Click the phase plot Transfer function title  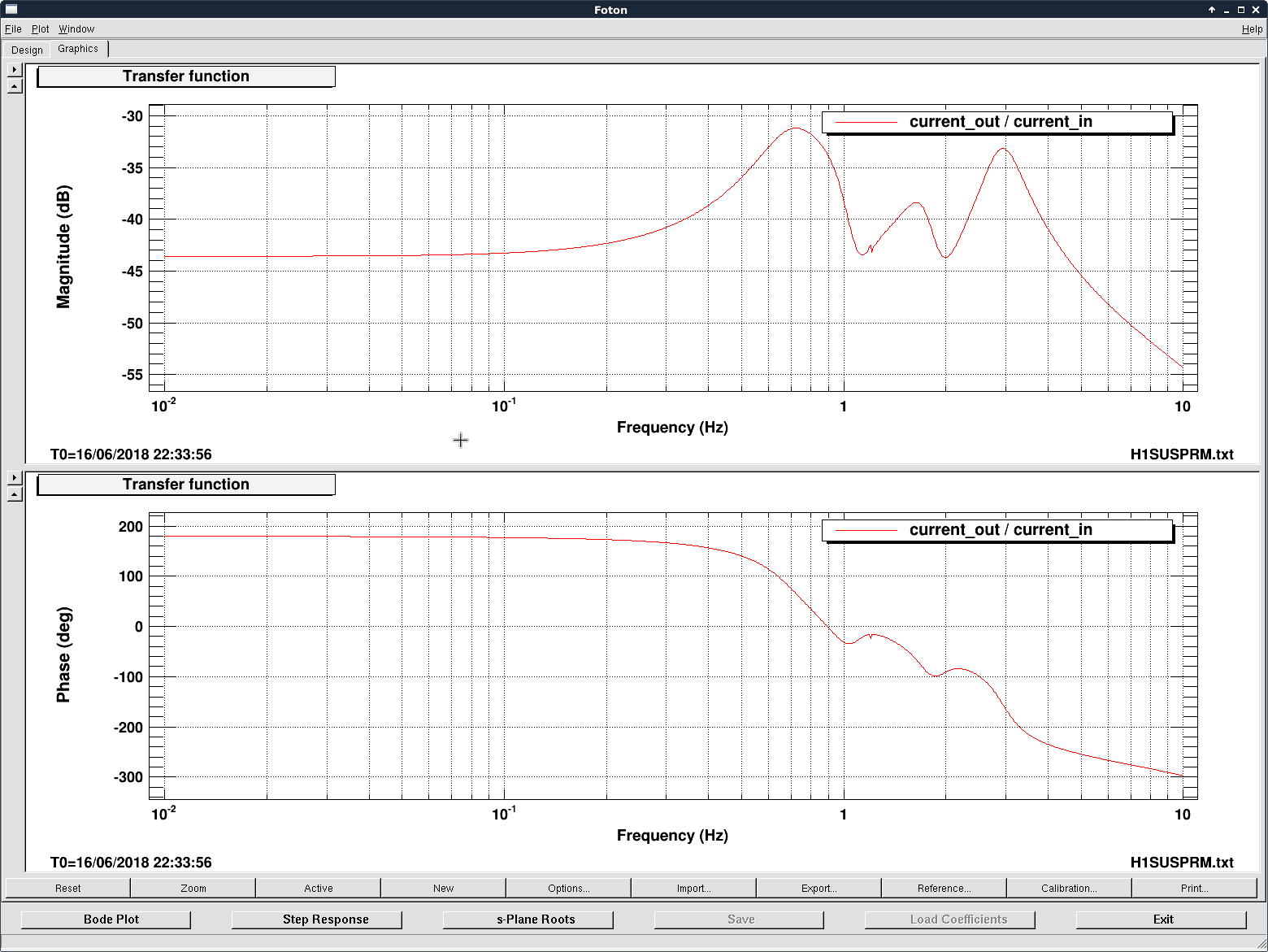(186, 485)
